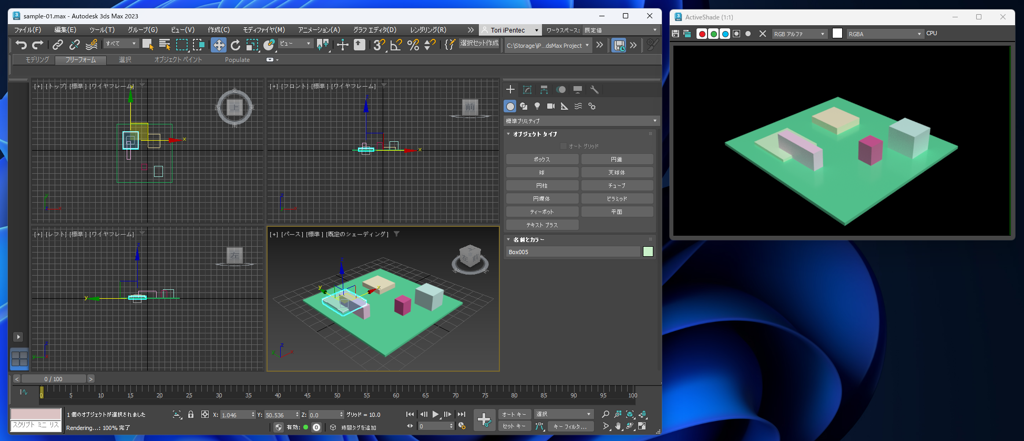Image resolution: width=1024 pixels, height=441 pixels.
Task: Click white color swatch in ActiveShade window
Action: [837, 33]
